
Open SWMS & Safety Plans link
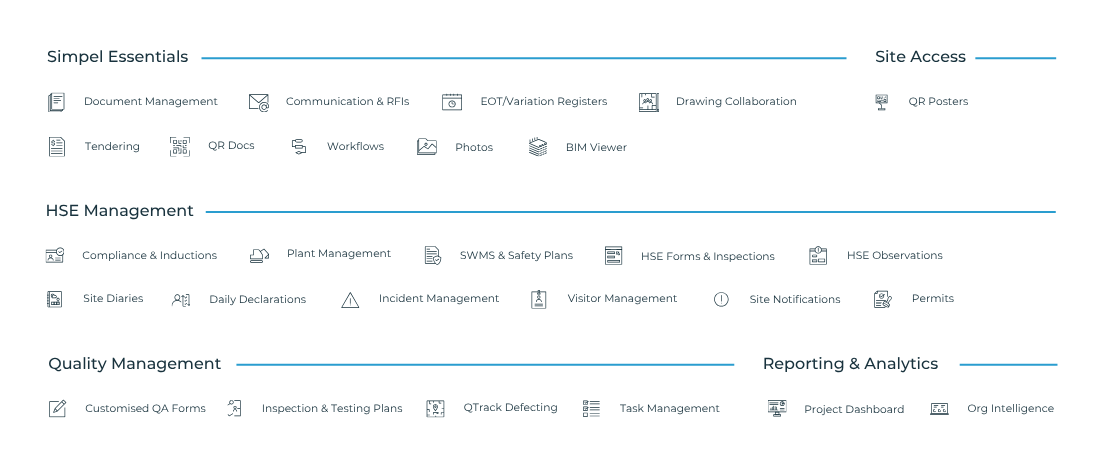coord(516,255)
